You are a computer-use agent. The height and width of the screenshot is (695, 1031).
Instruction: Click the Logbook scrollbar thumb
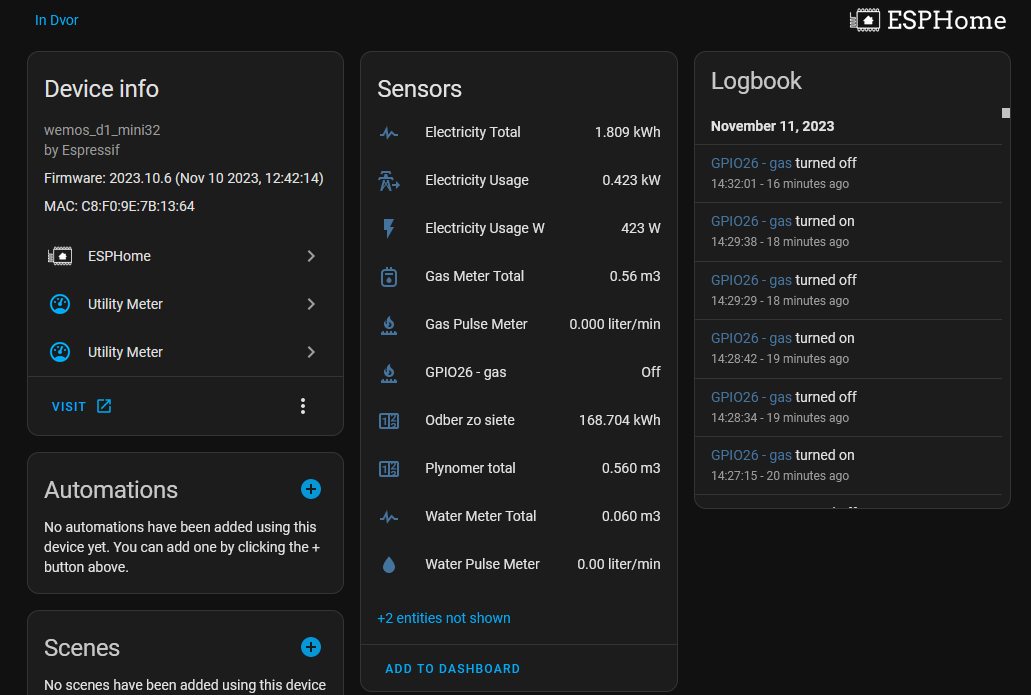[x=1006, y=113]
